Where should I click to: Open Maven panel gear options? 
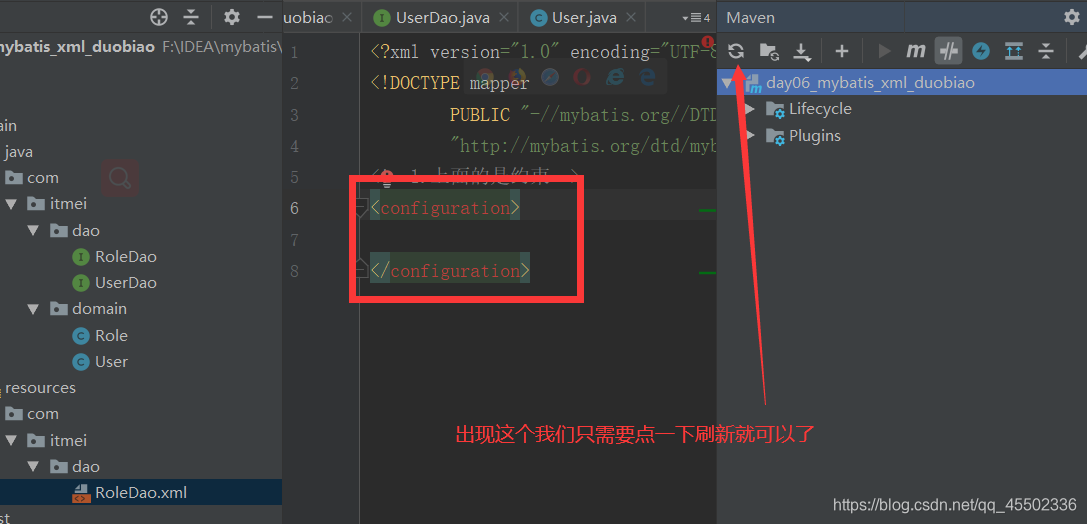[x=1072, y=17]
